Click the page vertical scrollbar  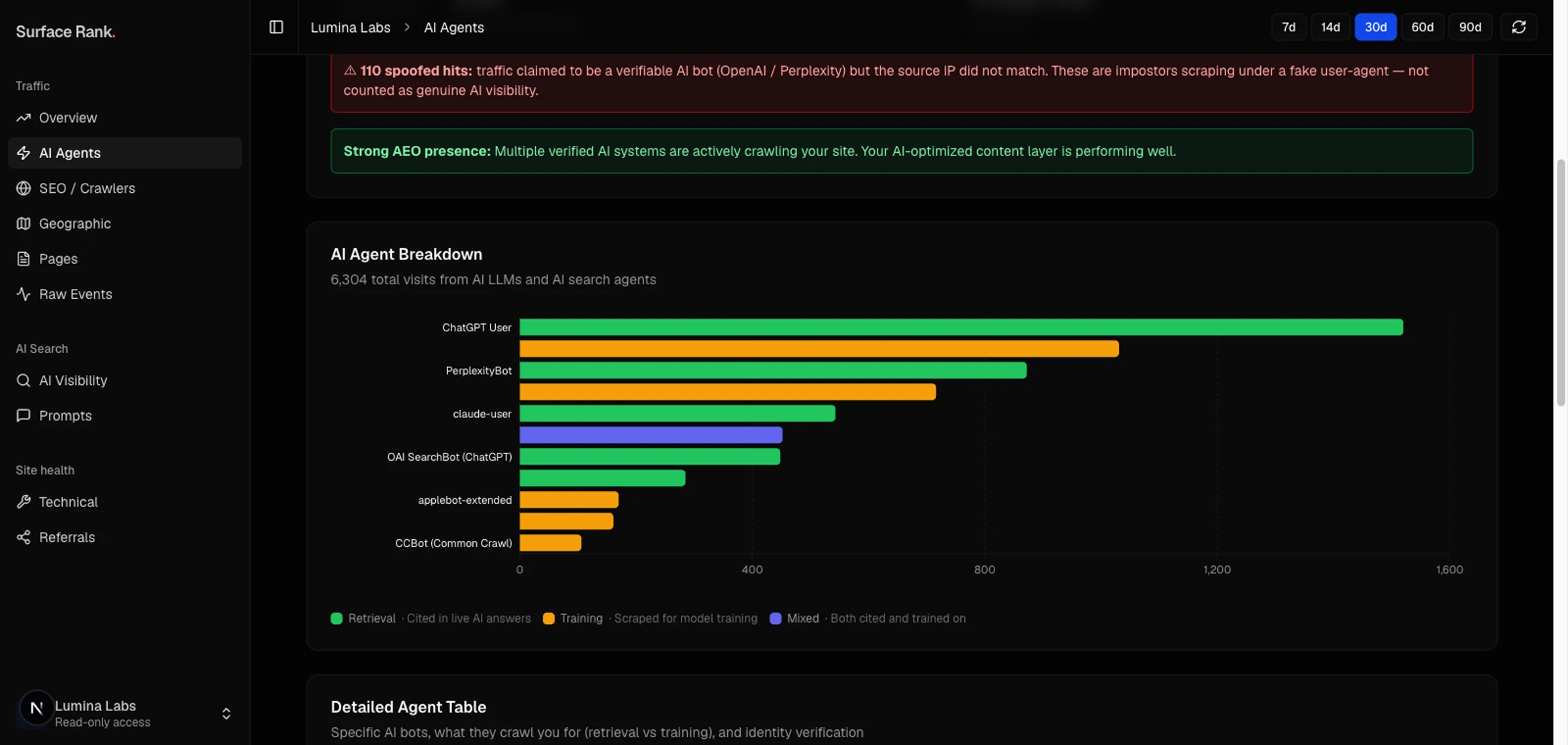click(x=1561, y=282)
